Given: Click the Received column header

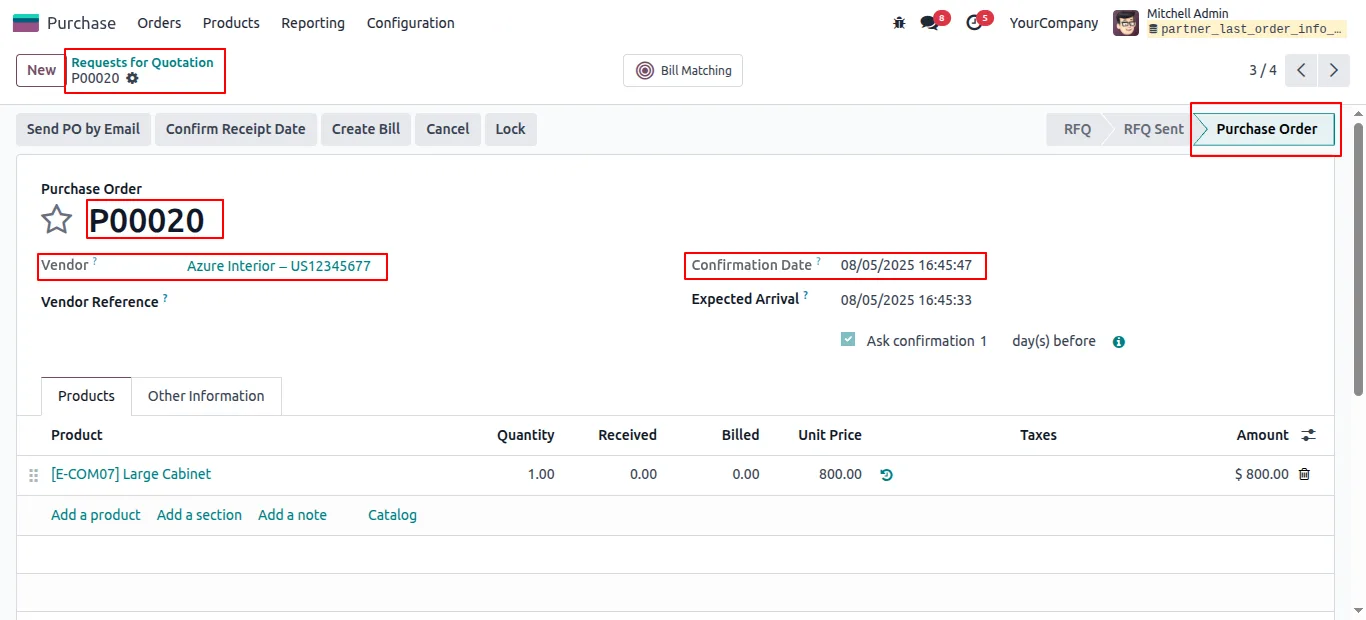Looking at the screenshot, I should tap(627, 435).
